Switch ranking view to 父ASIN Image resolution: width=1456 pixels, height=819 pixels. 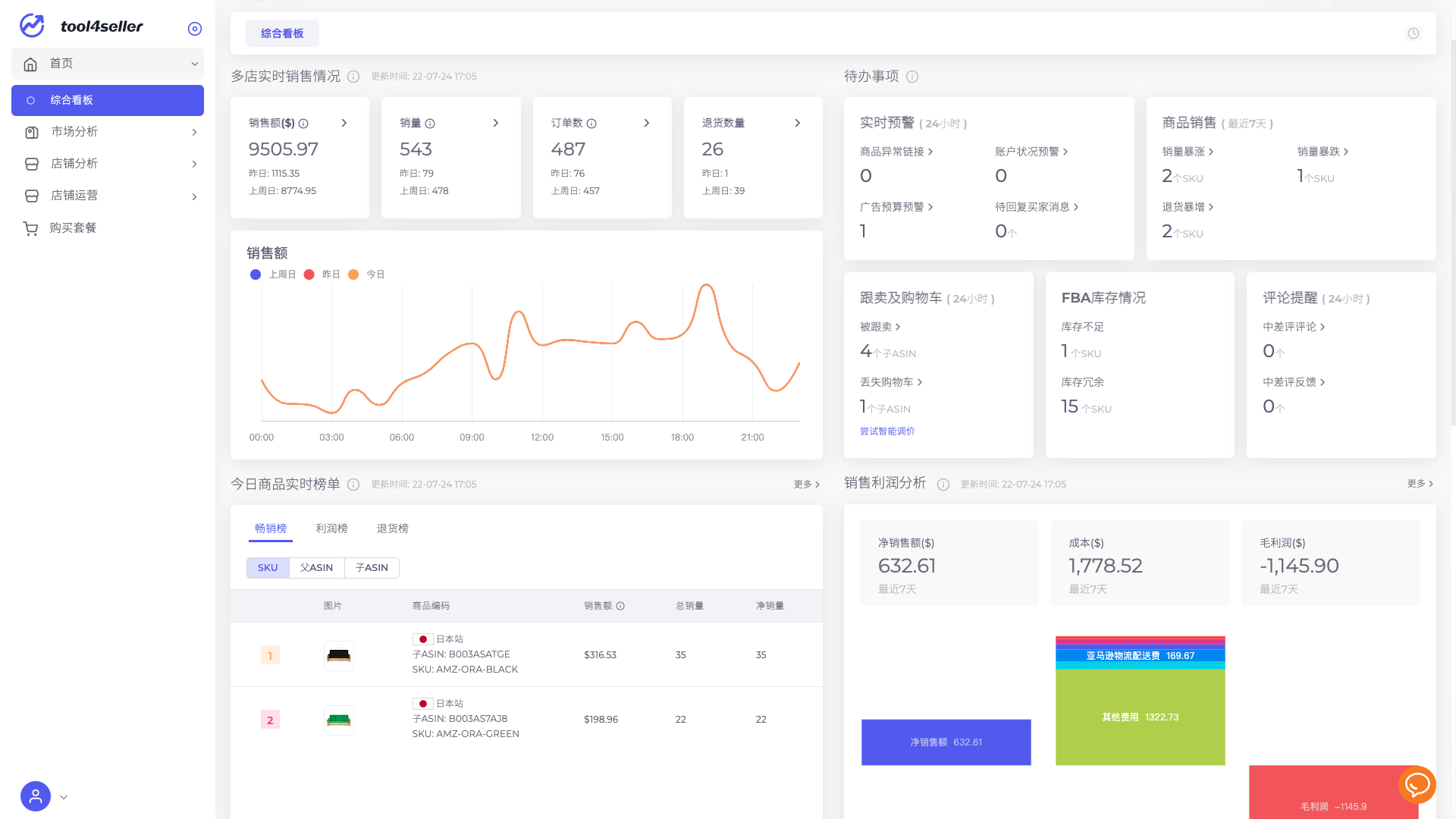pos(316,567)
